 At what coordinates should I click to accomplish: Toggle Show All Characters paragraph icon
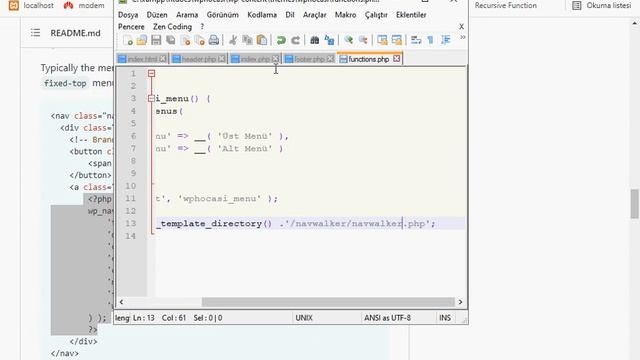[431, 40]
